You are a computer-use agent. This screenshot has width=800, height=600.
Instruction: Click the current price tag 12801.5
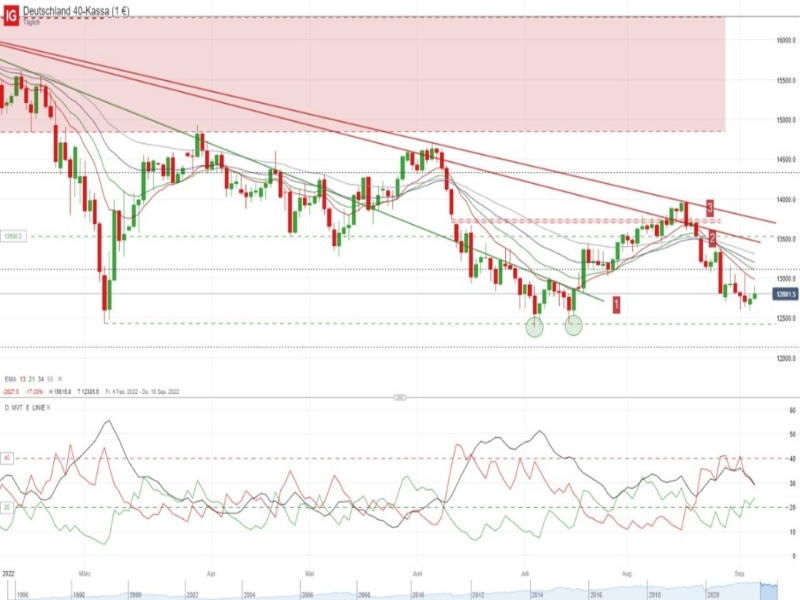point(785,294)
